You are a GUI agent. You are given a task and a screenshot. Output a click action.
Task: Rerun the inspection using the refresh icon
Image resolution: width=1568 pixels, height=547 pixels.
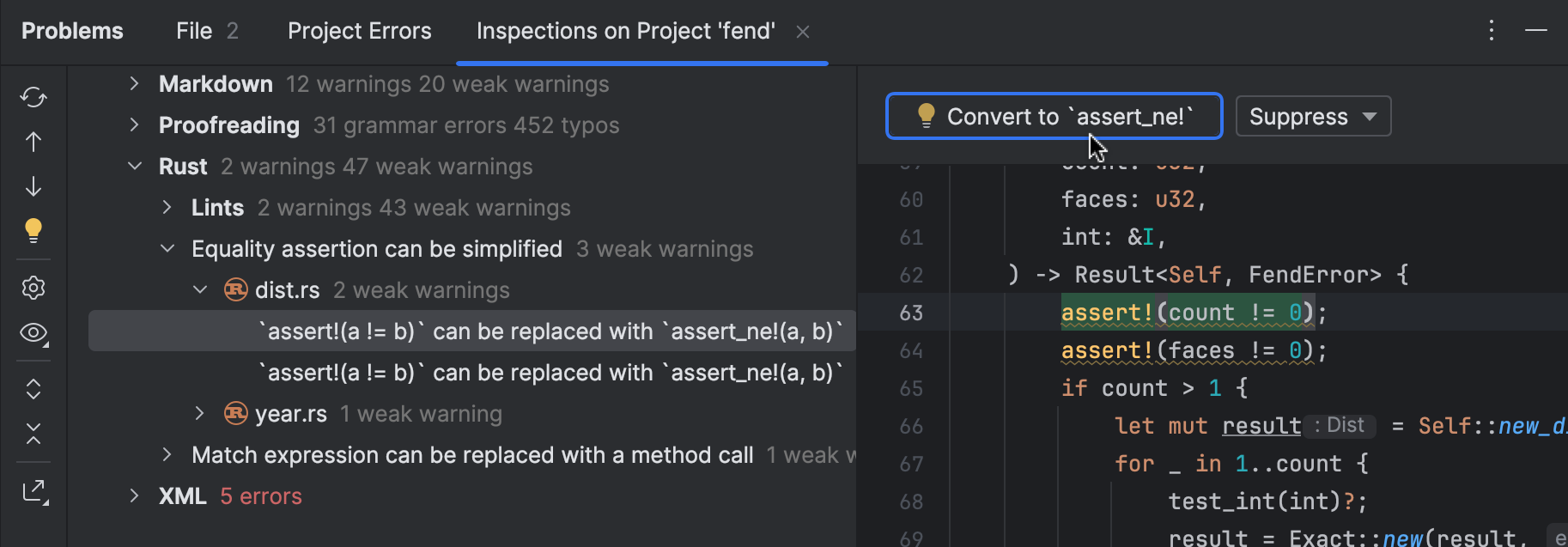[x=33, y=97]
